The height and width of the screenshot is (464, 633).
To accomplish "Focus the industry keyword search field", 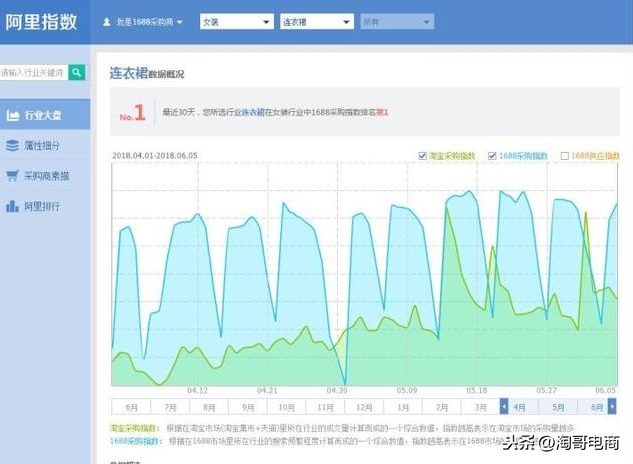I will pos(34,73).
